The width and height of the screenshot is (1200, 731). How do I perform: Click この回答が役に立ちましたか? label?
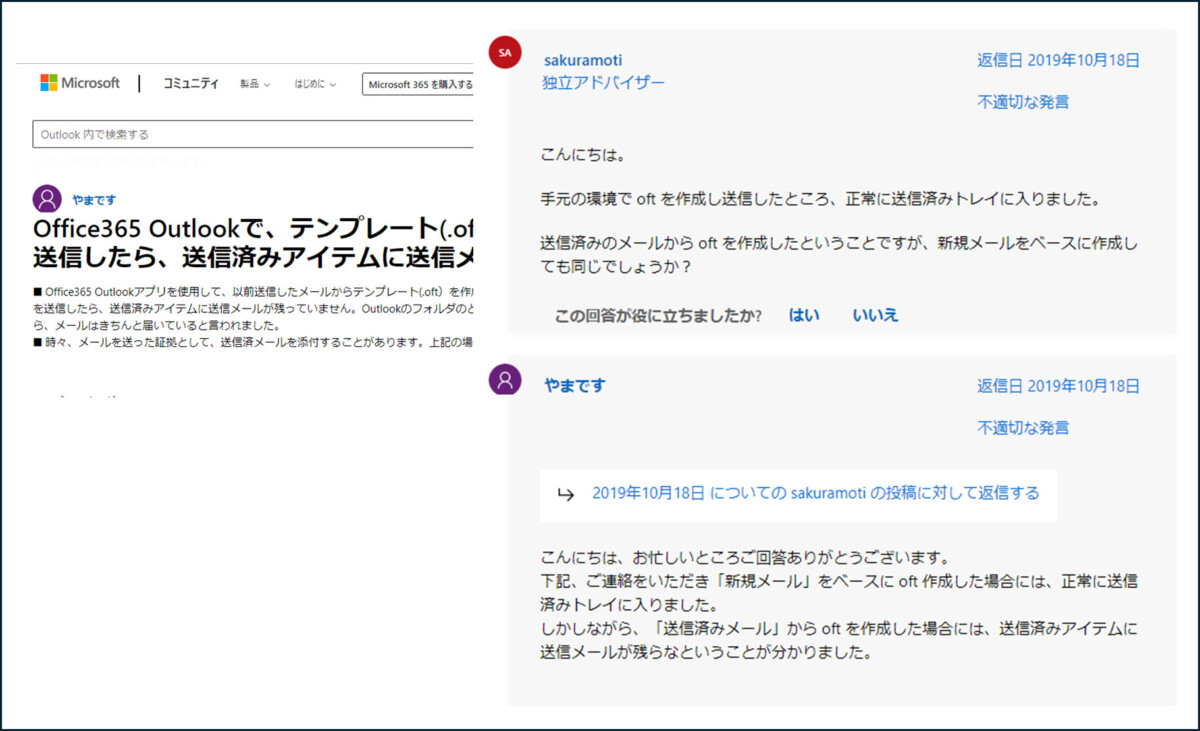658,316
